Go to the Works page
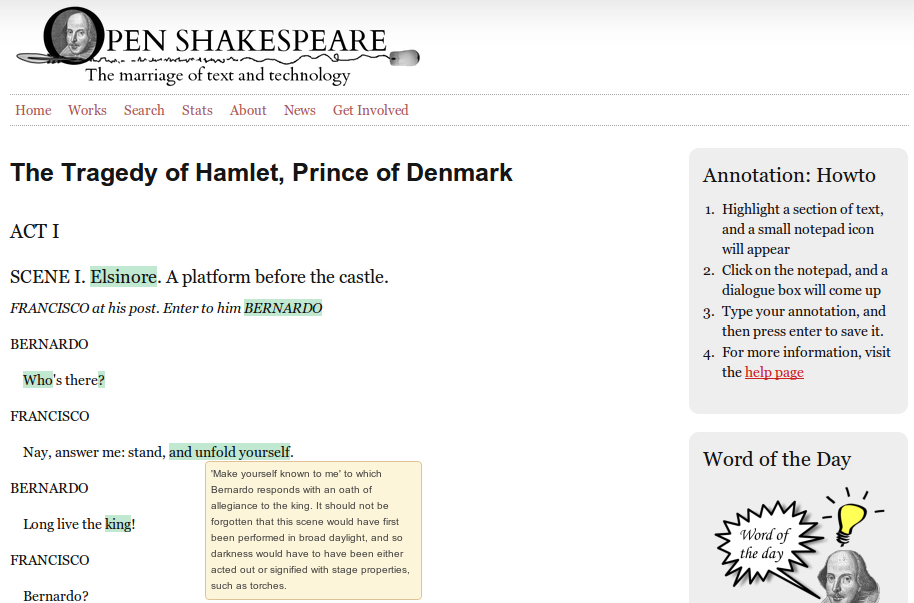 [87, 110]
